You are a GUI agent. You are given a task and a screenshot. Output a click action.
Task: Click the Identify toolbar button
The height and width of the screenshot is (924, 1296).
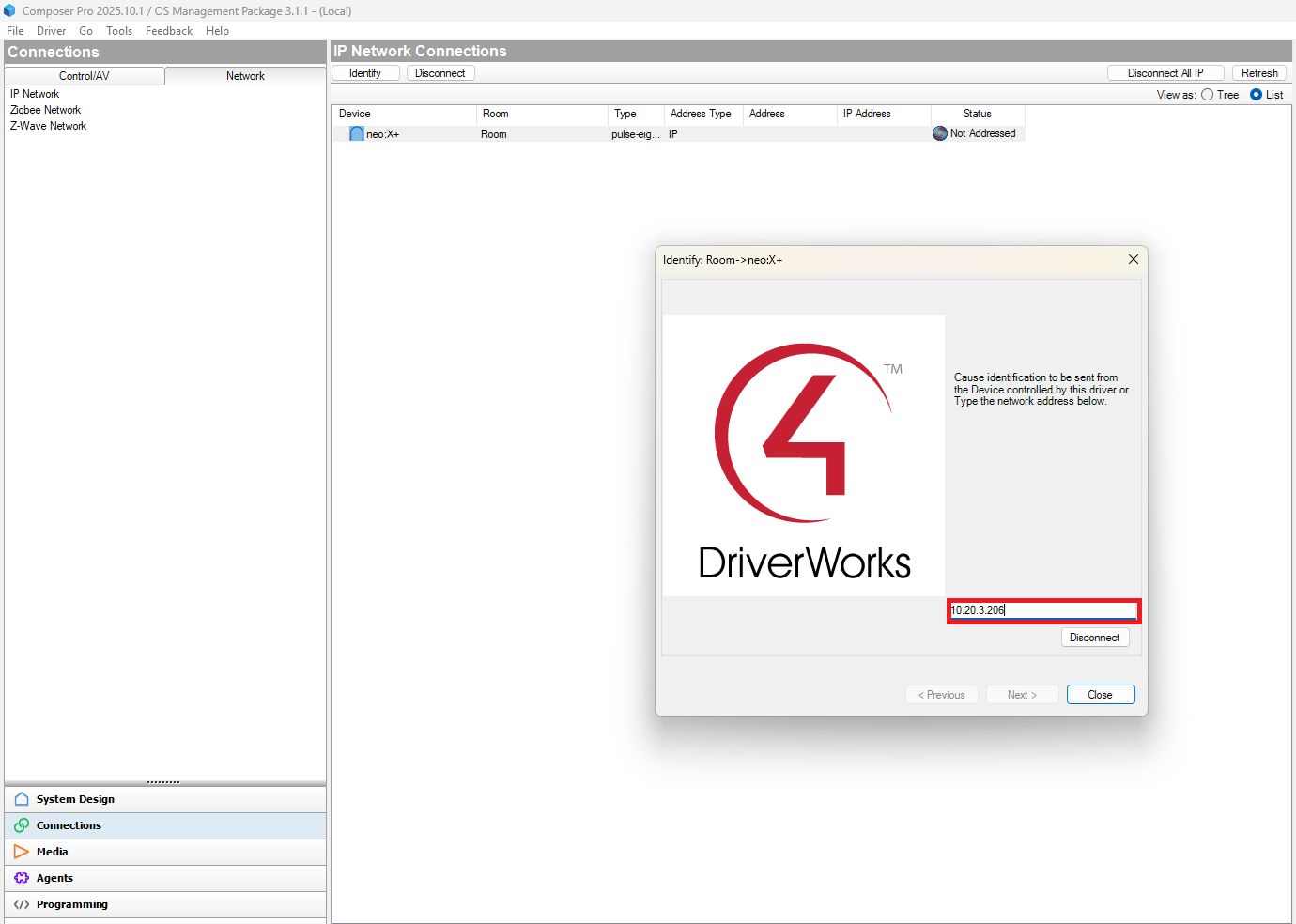[x=365, y=73]
